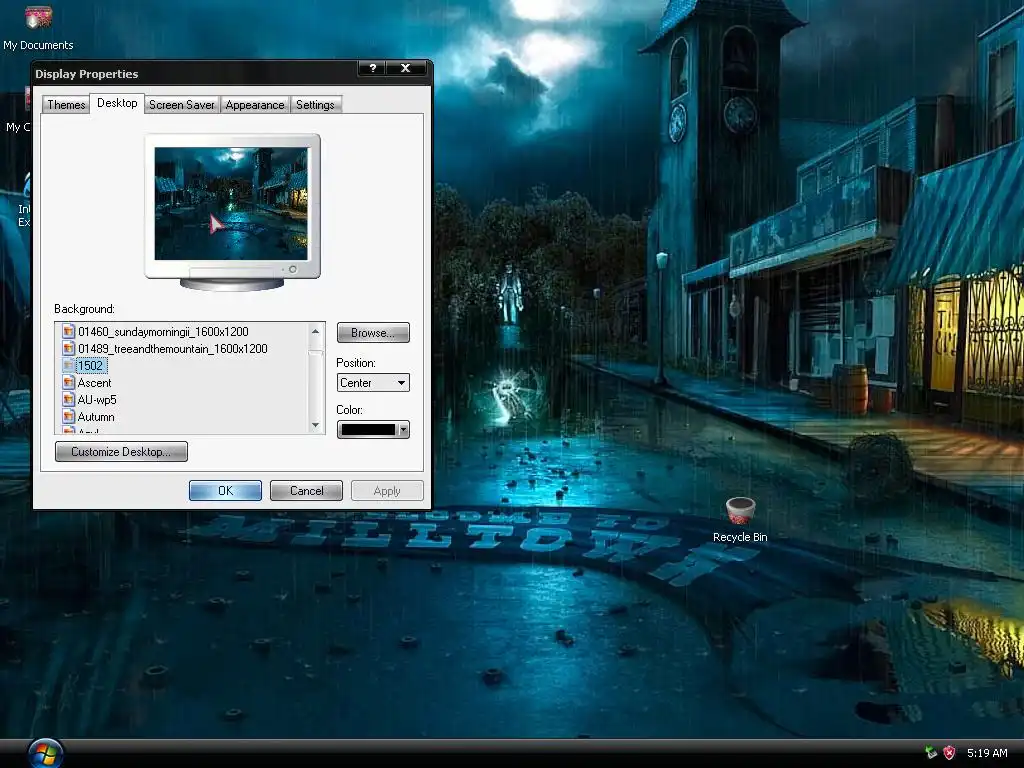
Task: Click the image icon beside 01460_sundaymorningii_1600x1200
Action: coord(68,332)
